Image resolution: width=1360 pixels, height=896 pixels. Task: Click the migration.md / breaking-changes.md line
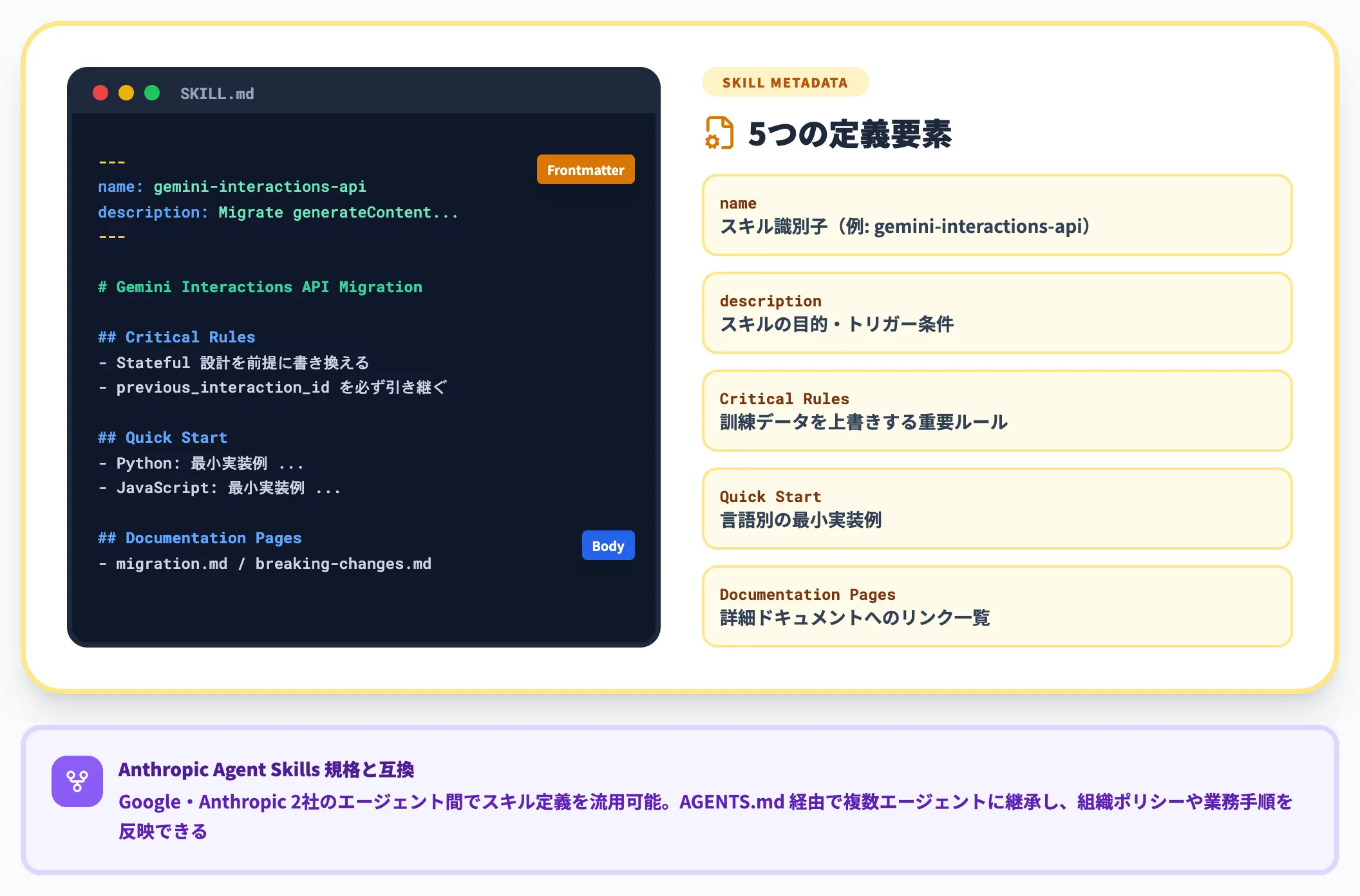(265, 564)
